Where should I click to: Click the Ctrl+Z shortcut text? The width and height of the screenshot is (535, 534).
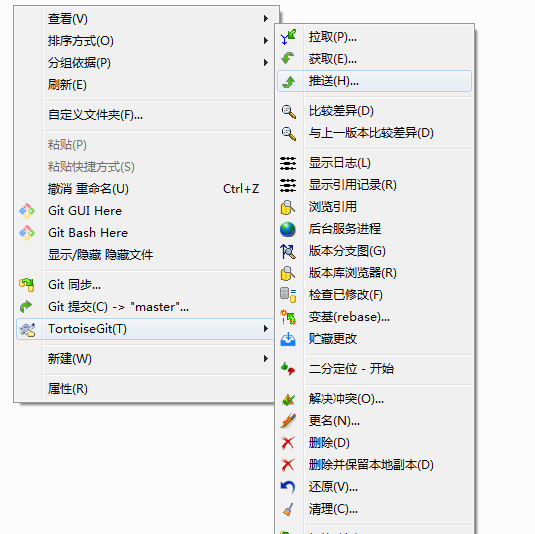pos(241,189)
